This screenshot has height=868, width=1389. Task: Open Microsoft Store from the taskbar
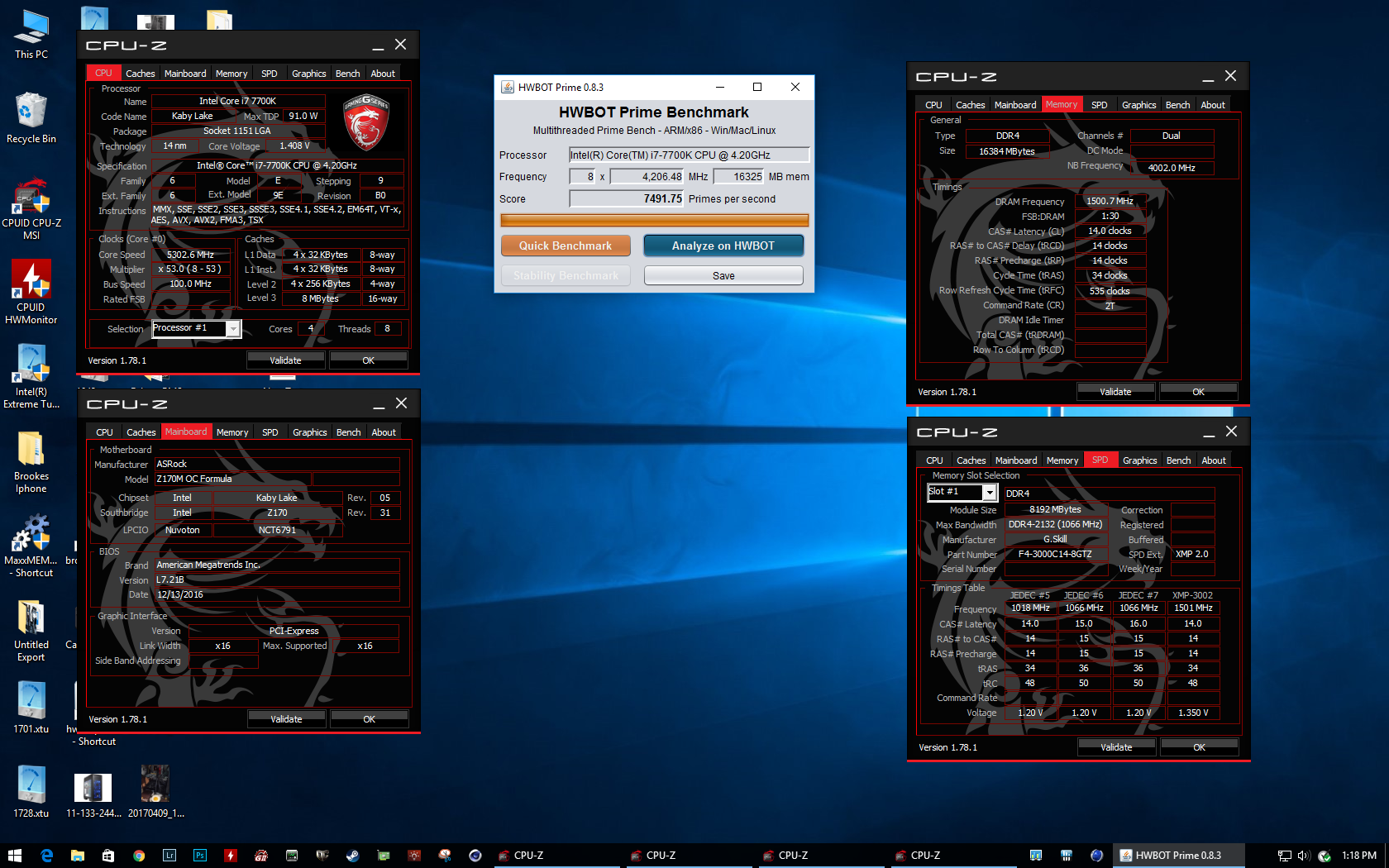coord(107,856)
